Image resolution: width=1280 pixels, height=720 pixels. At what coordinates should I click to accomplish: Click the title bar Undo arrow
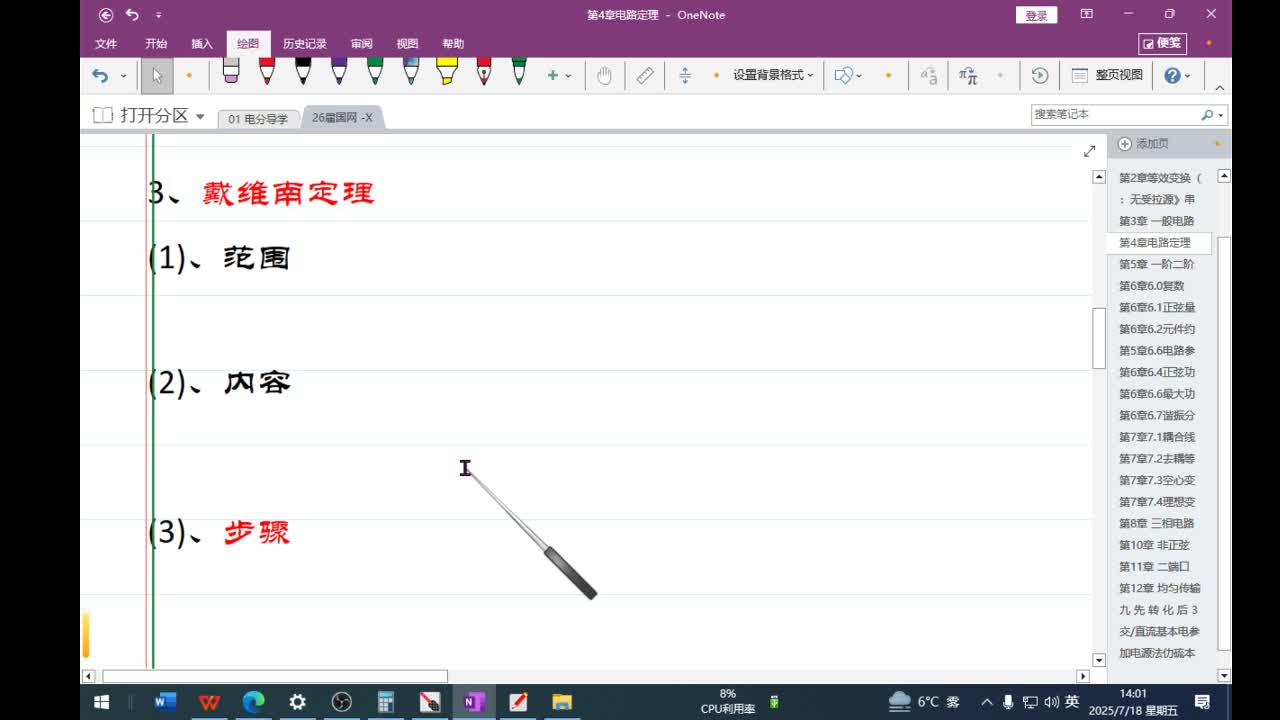(x=132, y=15)
